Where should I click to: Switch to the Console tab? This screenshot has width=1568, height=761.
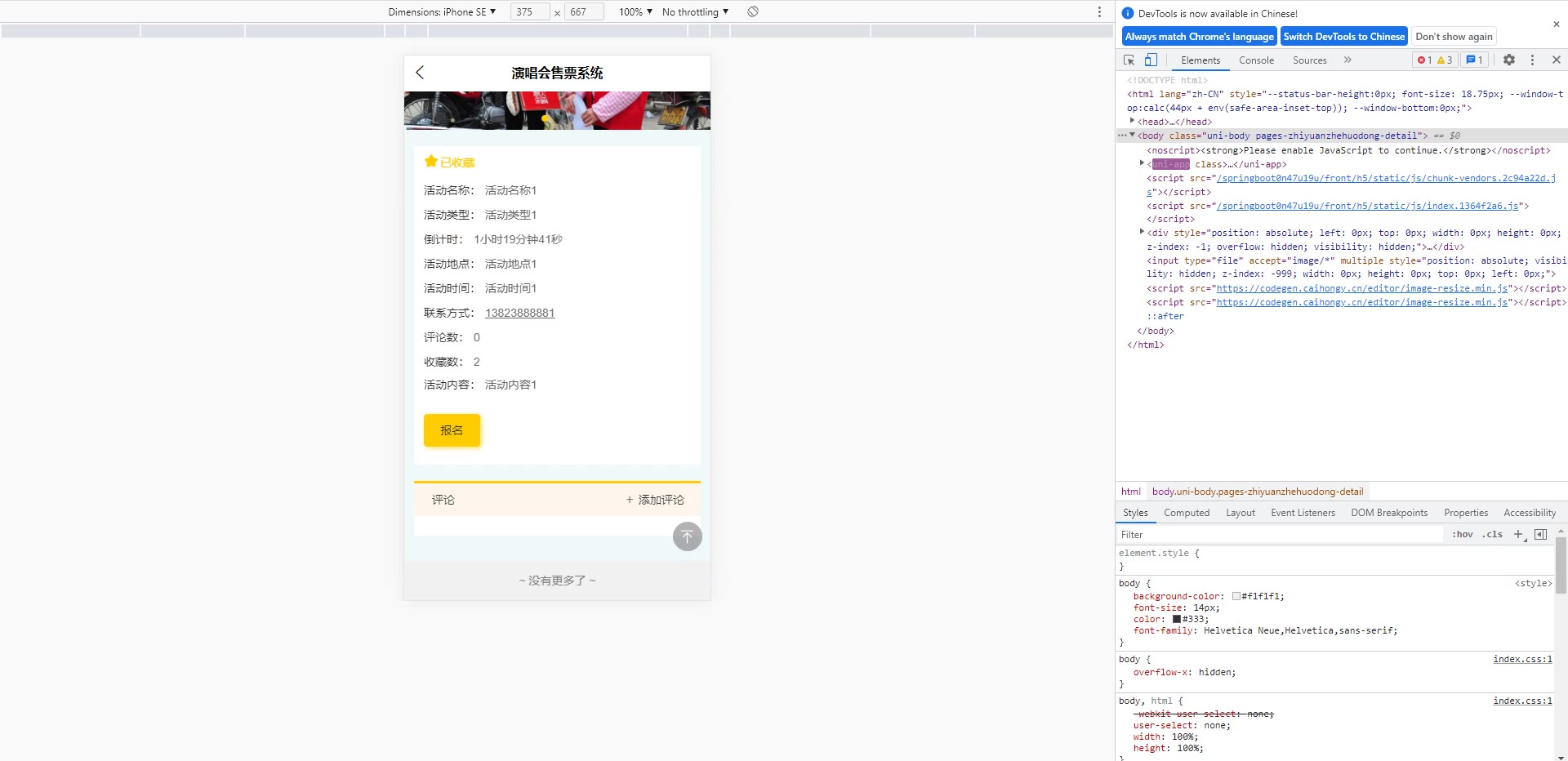tap(1256, 60)
